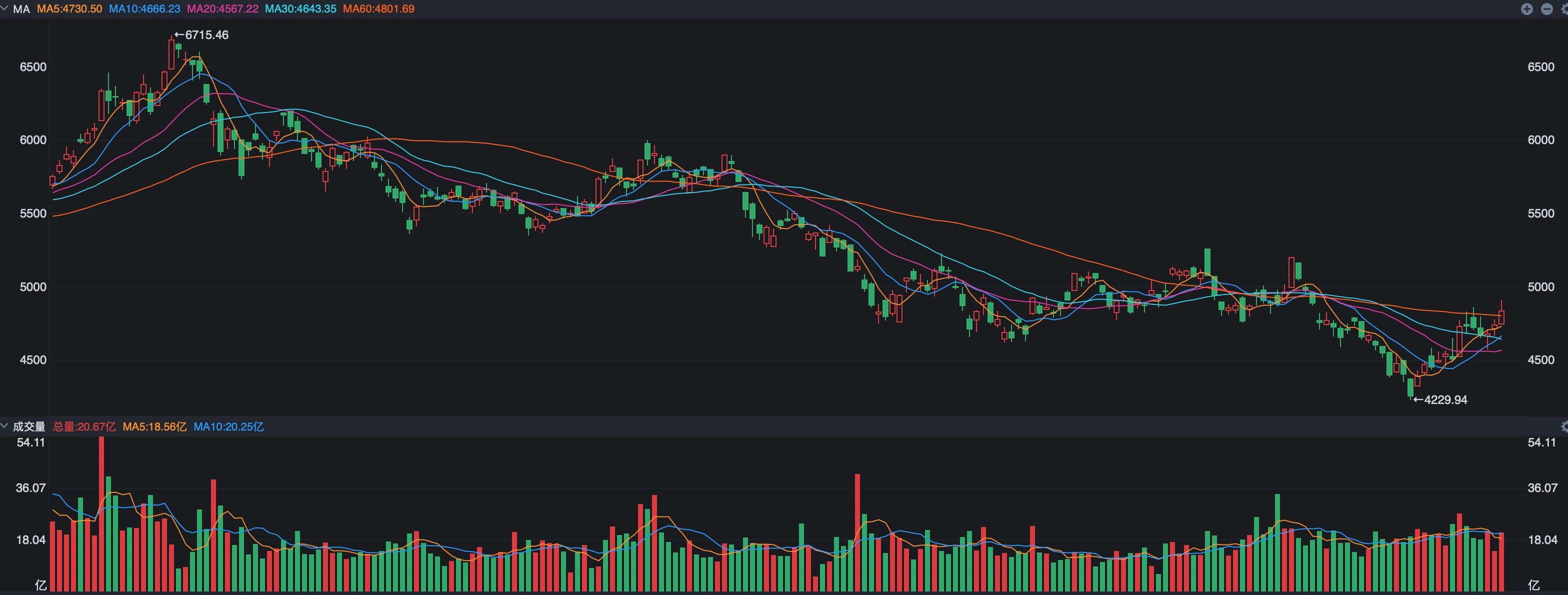Open MA indicator settings gear
The height and width of the screenshot is (595, 1568).
coord(1565,8)
